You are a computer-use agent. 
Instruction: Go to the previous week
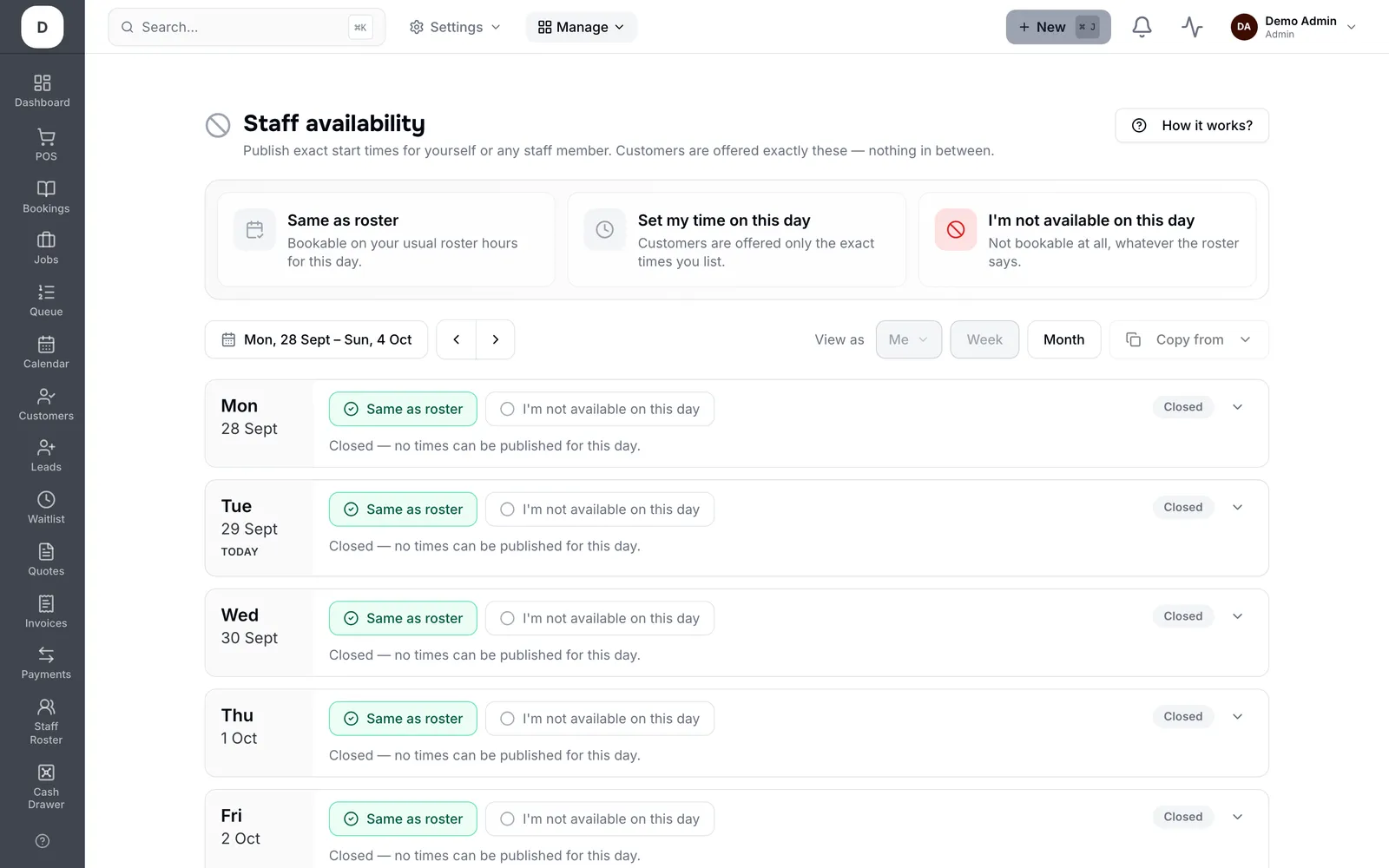click(x=456, y=339)
